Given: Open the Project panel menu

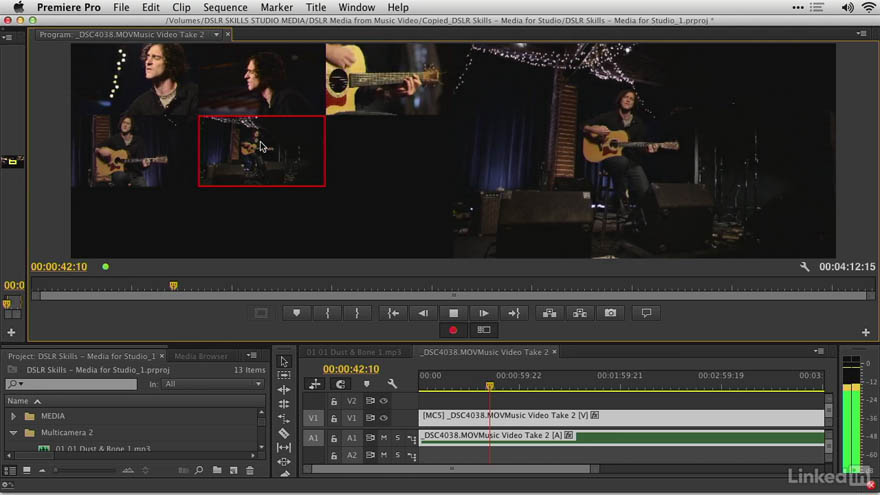Looking at the screenshot, I should tap(251, 356).
